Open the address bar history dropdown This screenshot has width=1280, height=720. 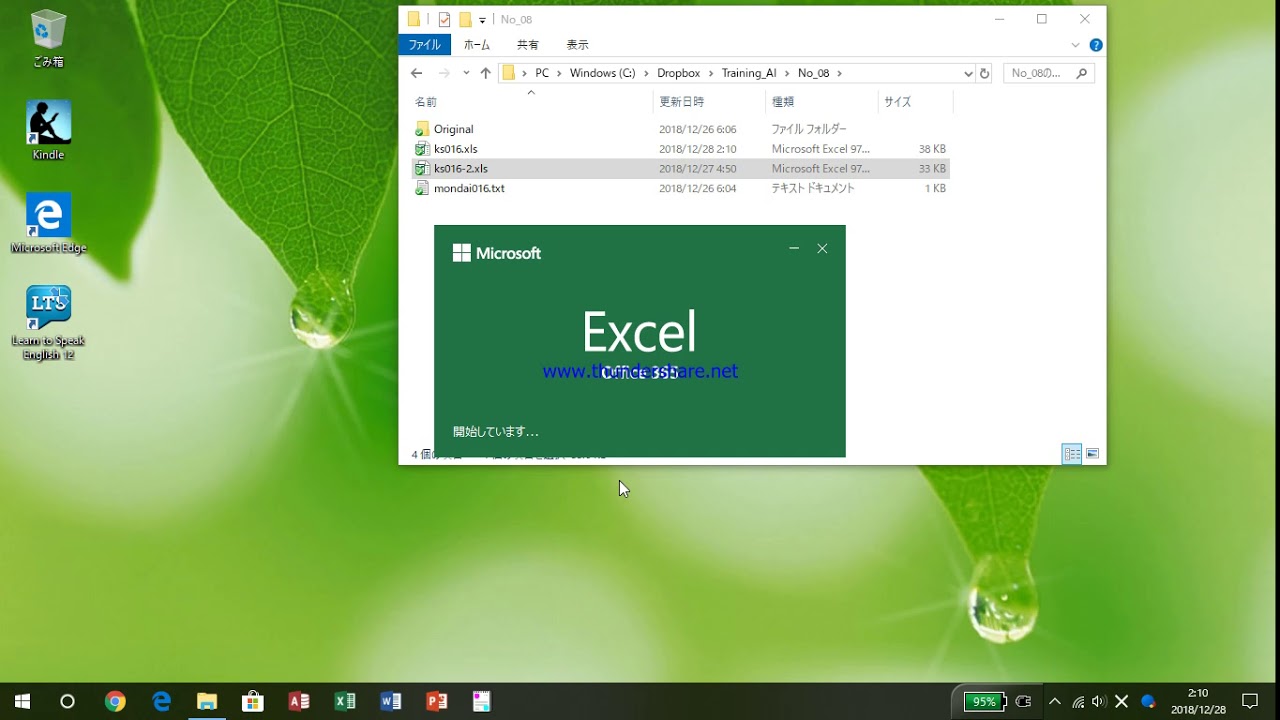(967, 73)
